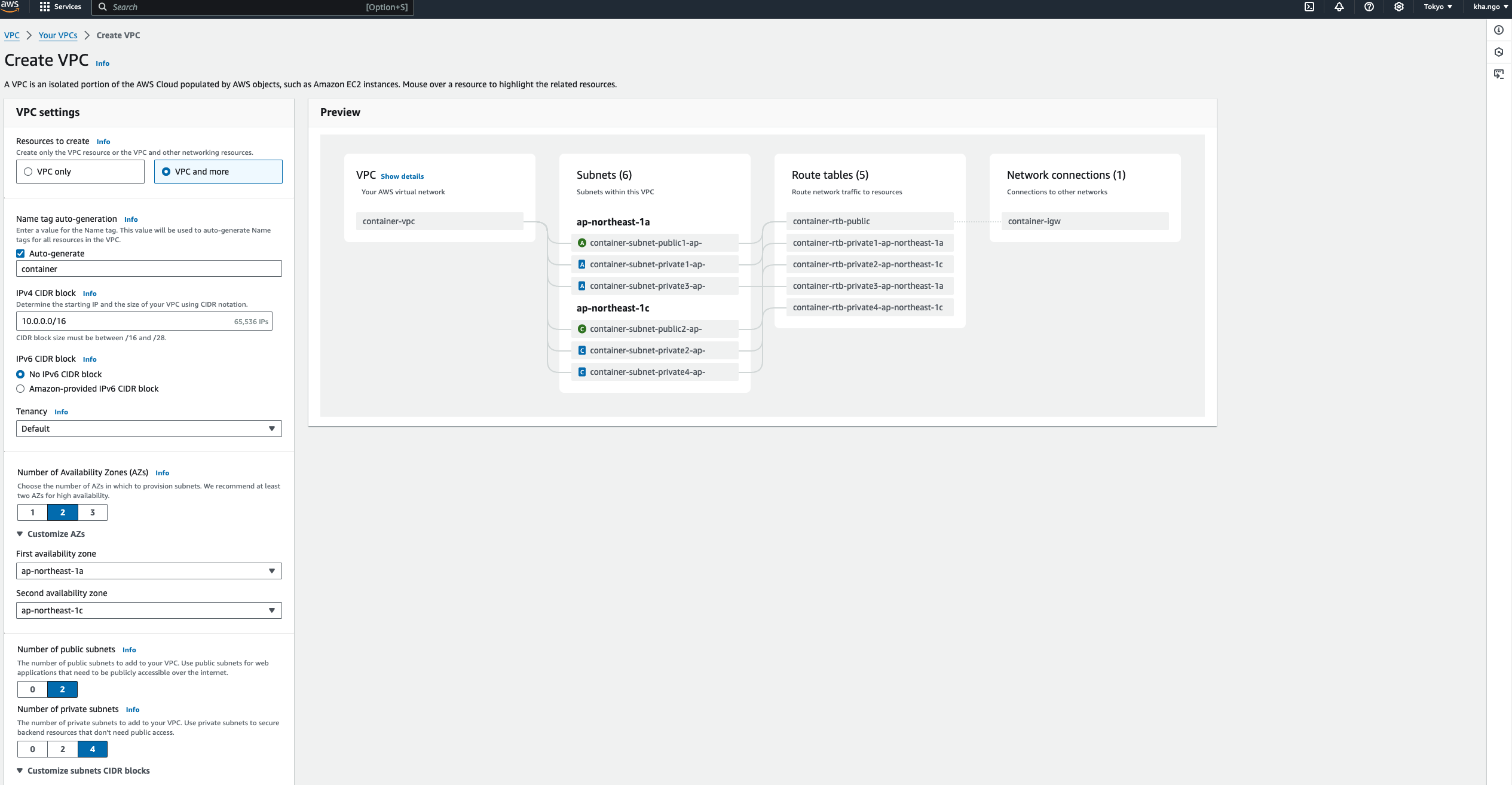Open Info link for Resources to create
The image size is (1512, 785).
(103, 142)
